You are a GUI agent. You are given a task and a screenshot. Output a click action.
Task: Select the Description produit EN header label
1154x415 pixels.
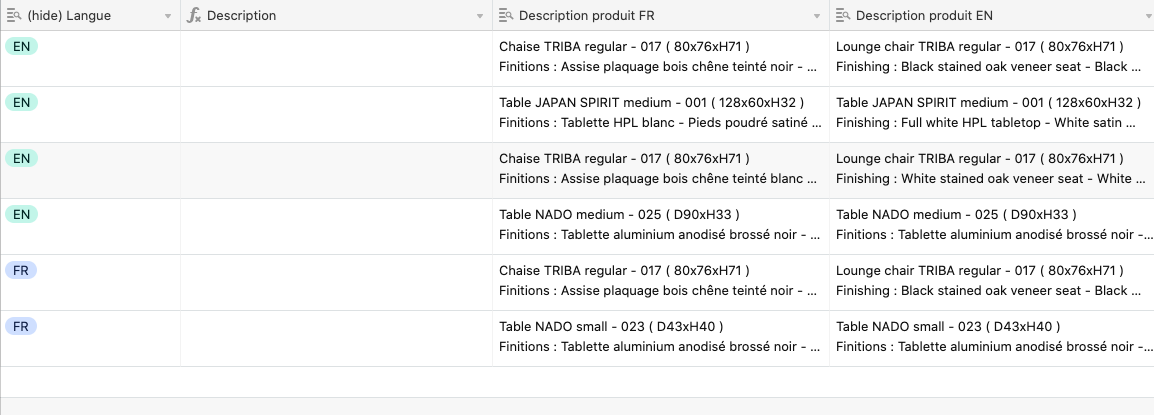click(x=924, y=16)
